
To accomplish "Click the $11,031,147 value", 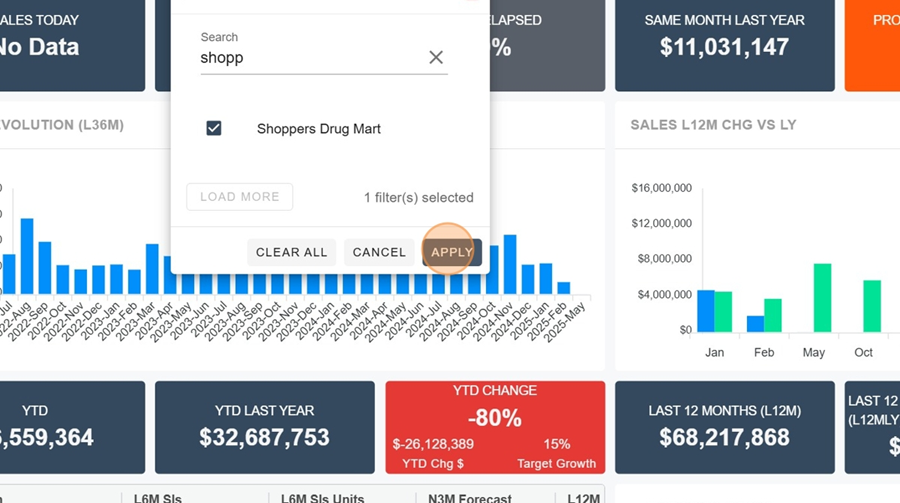I will click(724, 47).
